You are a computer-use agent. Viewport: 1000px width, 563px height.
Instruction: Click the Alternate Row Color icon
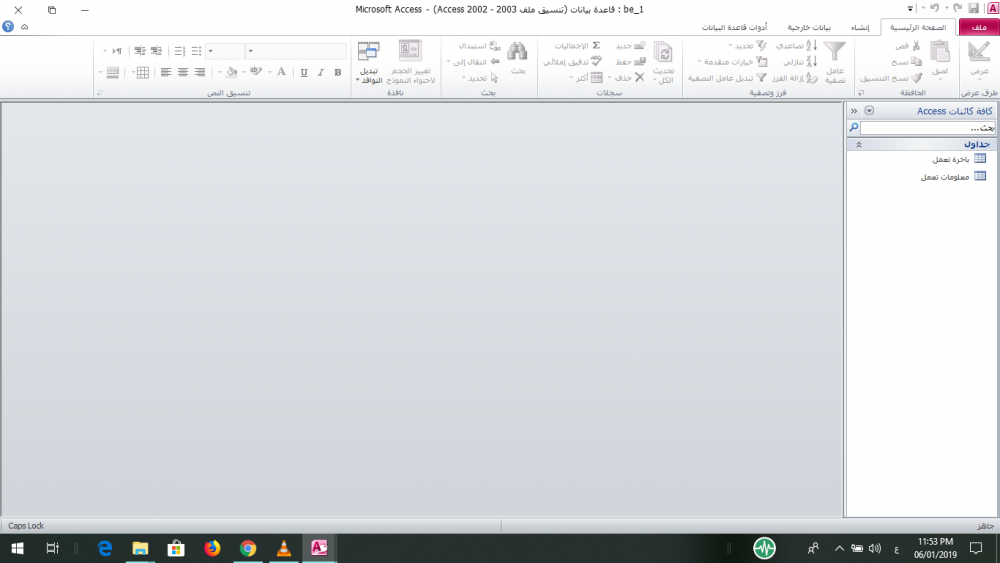coord(113,72)
